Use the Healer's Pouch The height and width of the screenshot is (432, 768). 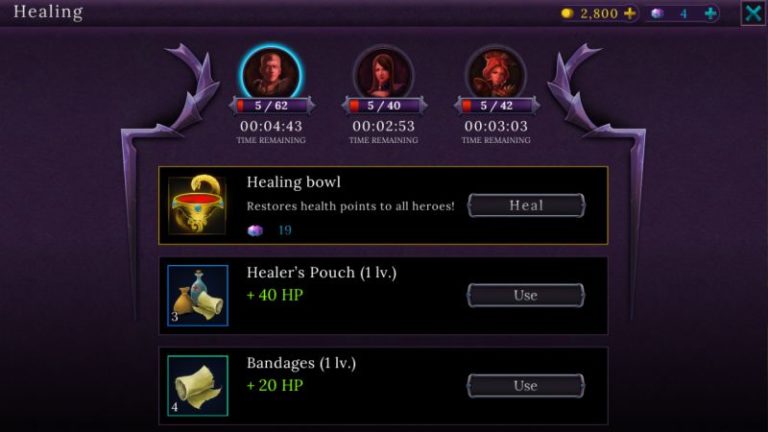point(526,295)
